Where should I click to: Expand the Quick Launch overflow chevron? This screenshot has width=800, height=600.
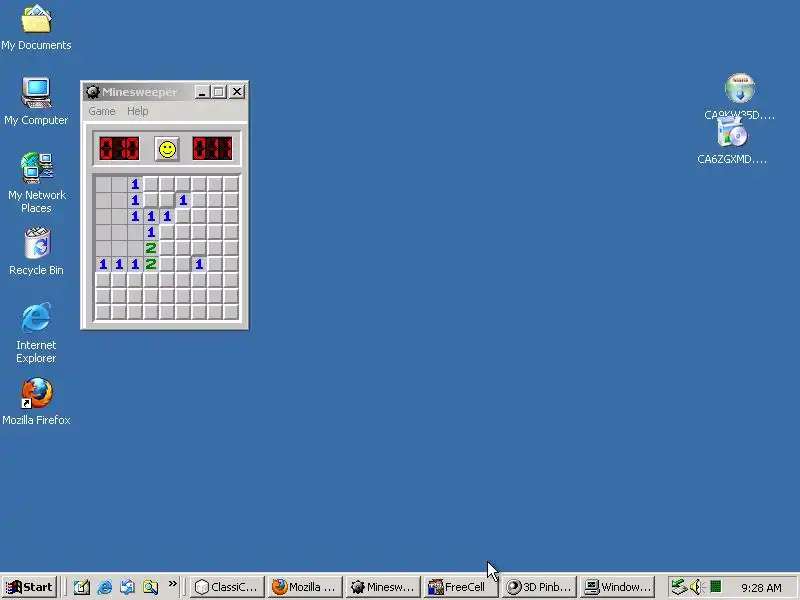click(x=172, y=584)
